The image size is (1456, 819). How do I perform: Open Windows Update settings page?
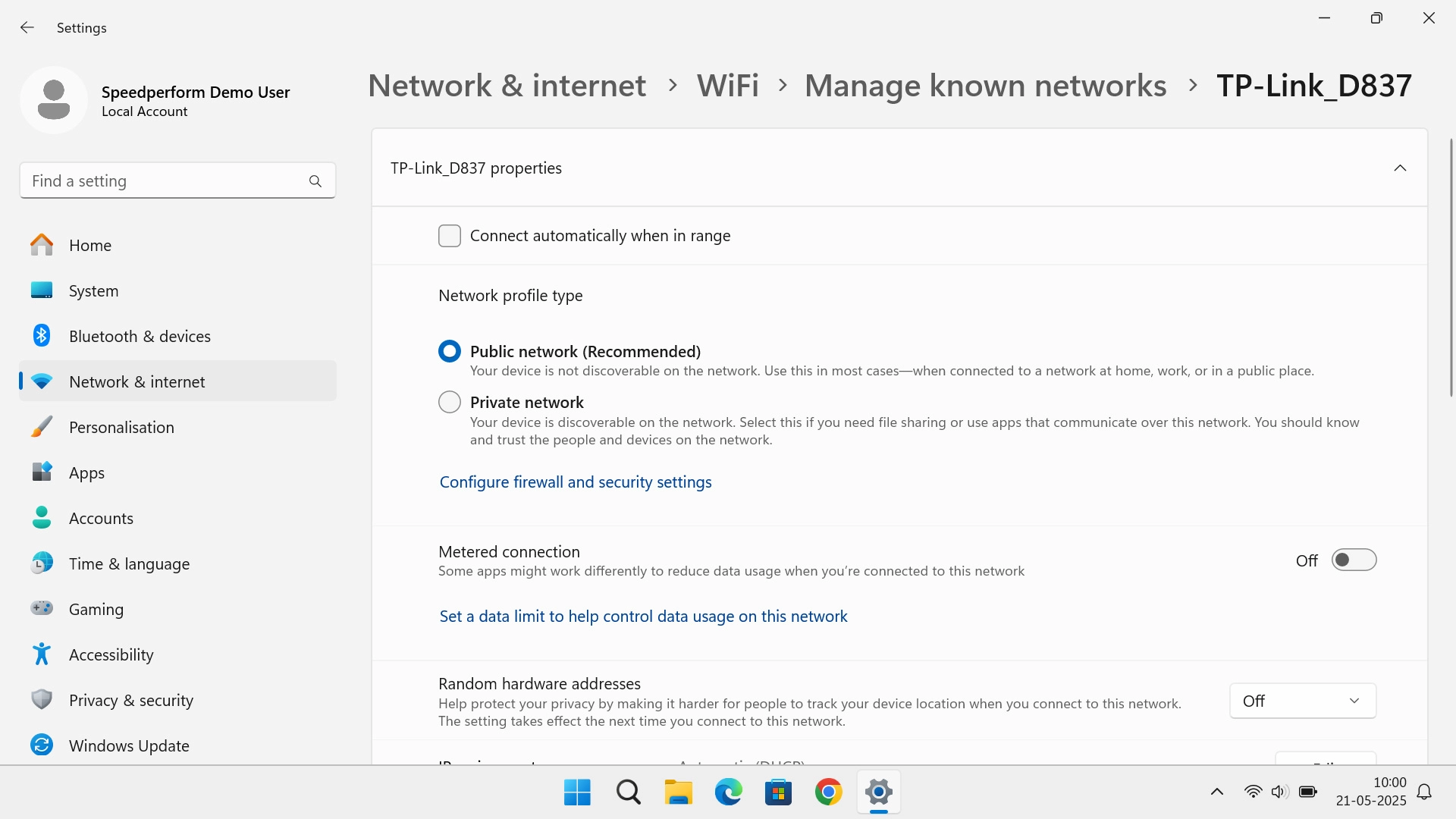pyautogui.click(x=129, y=745)
